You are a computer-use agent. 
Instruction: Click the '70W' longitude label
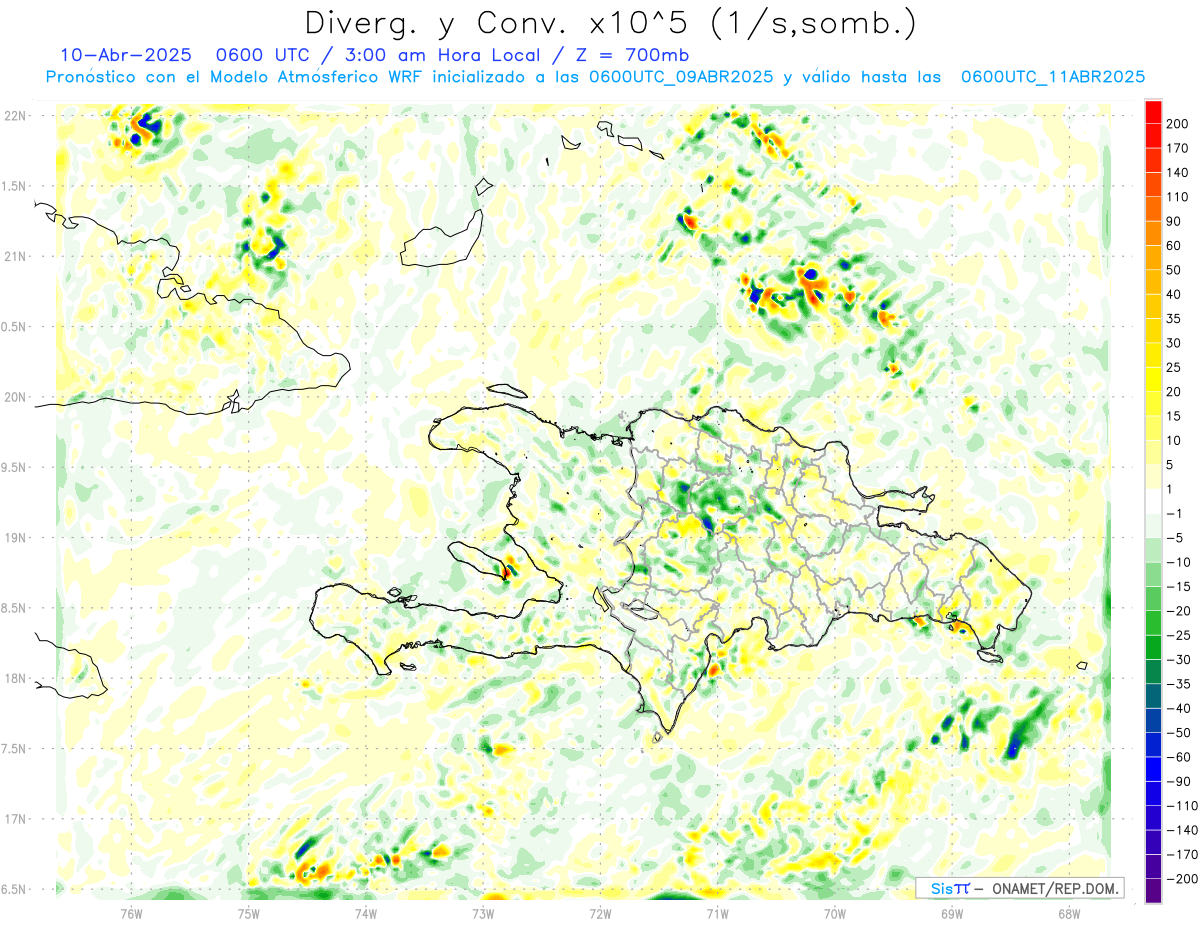[x=835, y=913]
